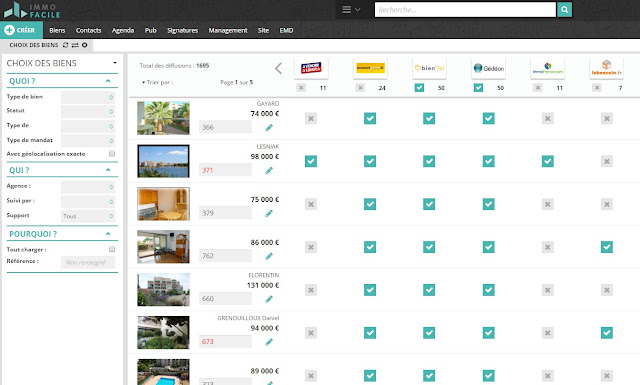Open the Management menu

(228, 30)
